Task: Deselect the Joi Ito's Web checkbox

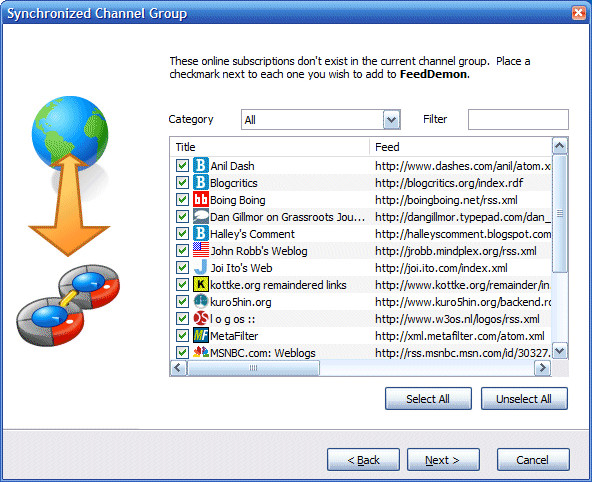Action: tap(182, 268)
